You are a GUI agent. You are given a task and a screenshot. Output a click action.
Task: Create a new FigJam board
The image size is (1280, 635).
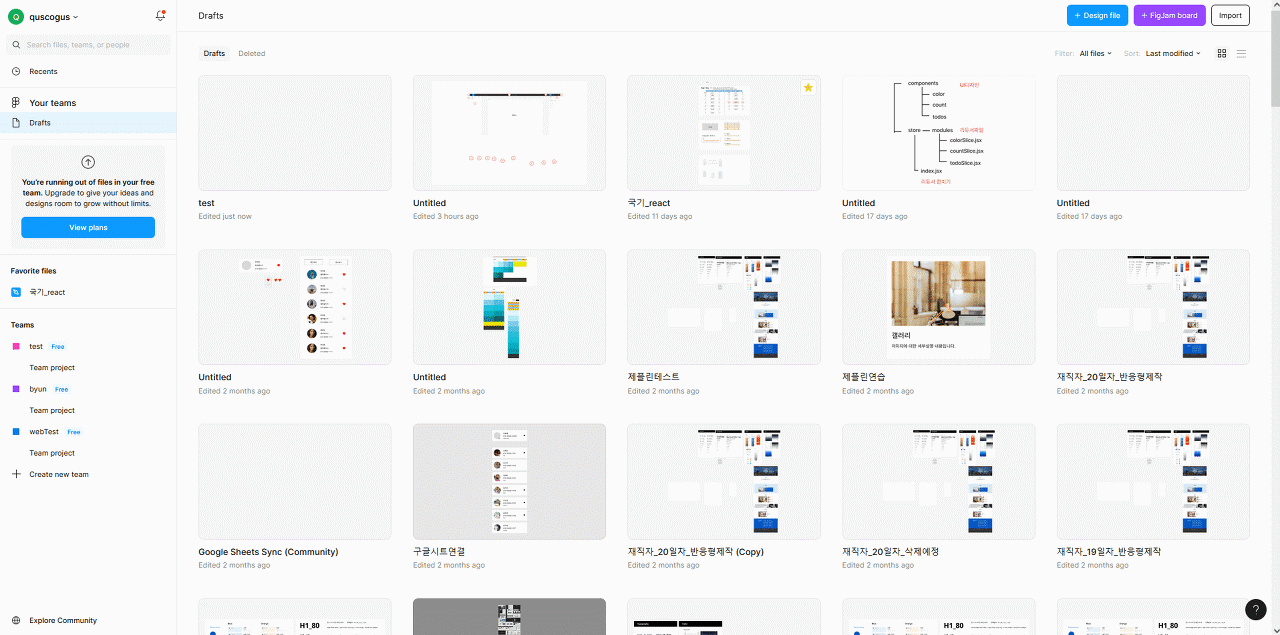coord(1169,15)
